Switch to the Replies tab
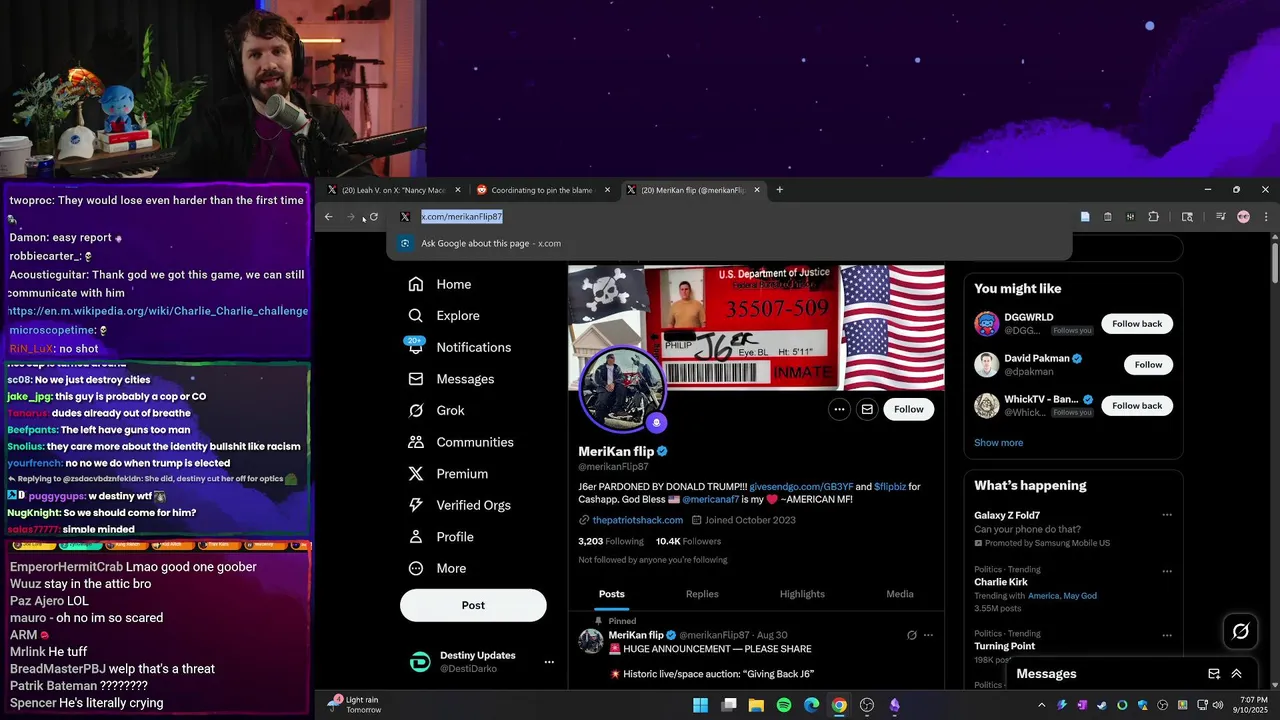The height and width of the screenshot is (720, 1280). [702, 594]
